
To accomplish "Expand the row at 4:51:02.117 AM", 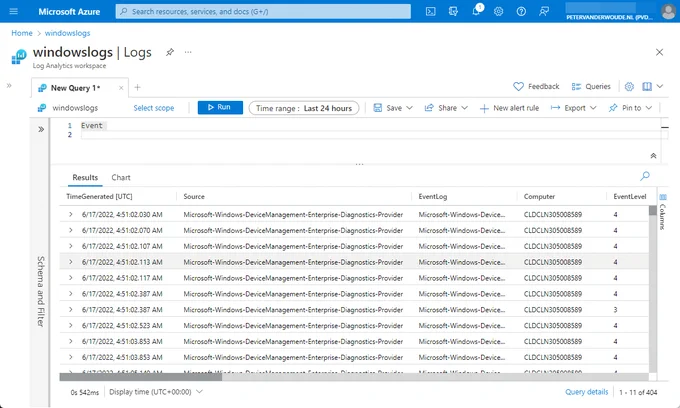I will (x=71, y=278).
